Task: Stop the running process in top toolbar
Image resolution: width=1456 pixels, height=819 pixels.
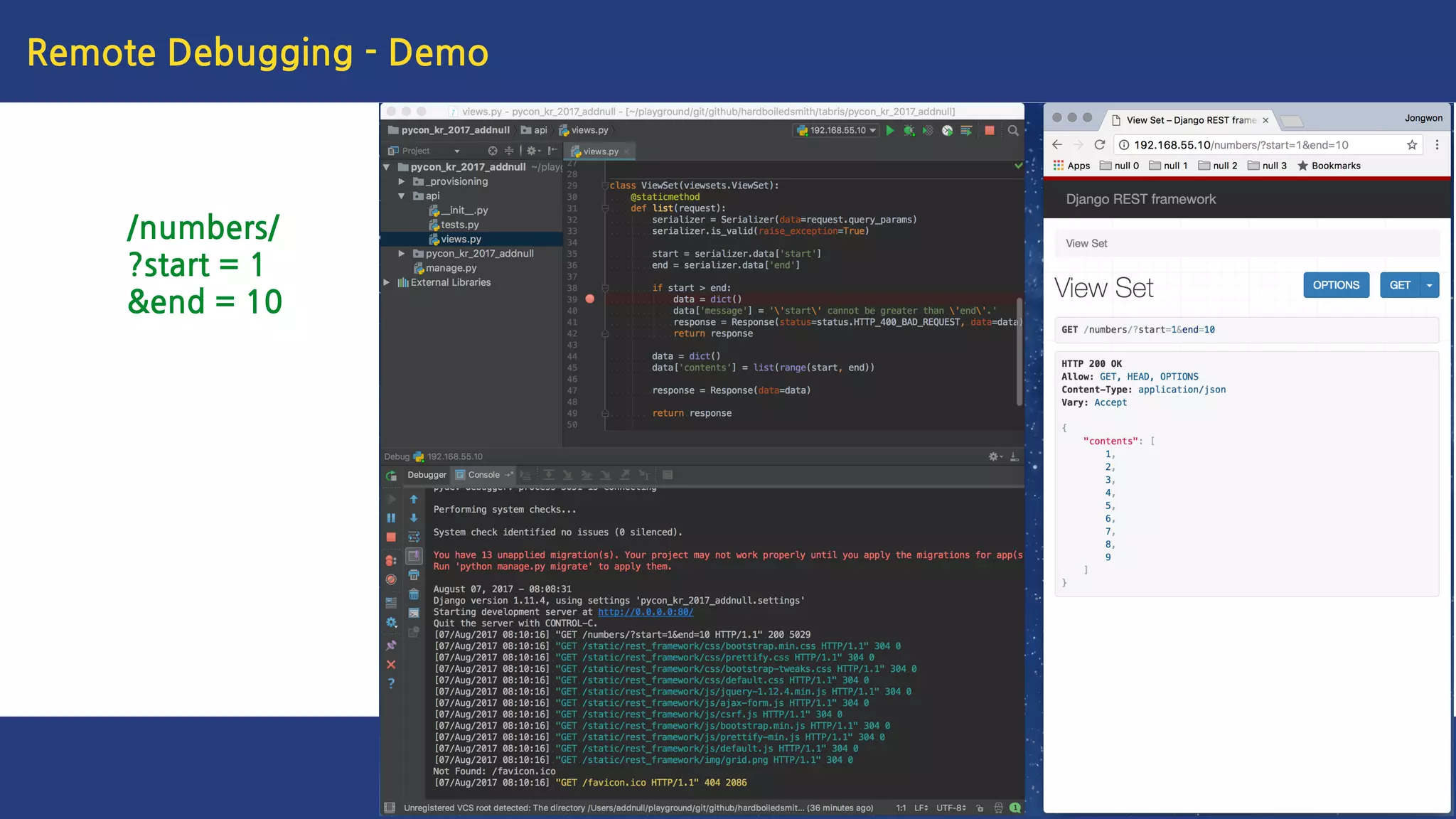Action: pyautogui.click(x=989, y=131)
